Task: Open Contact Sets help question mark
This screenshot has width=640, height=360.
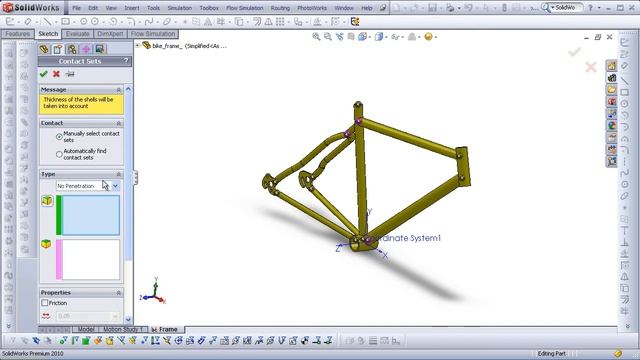Action: [126, 61]
